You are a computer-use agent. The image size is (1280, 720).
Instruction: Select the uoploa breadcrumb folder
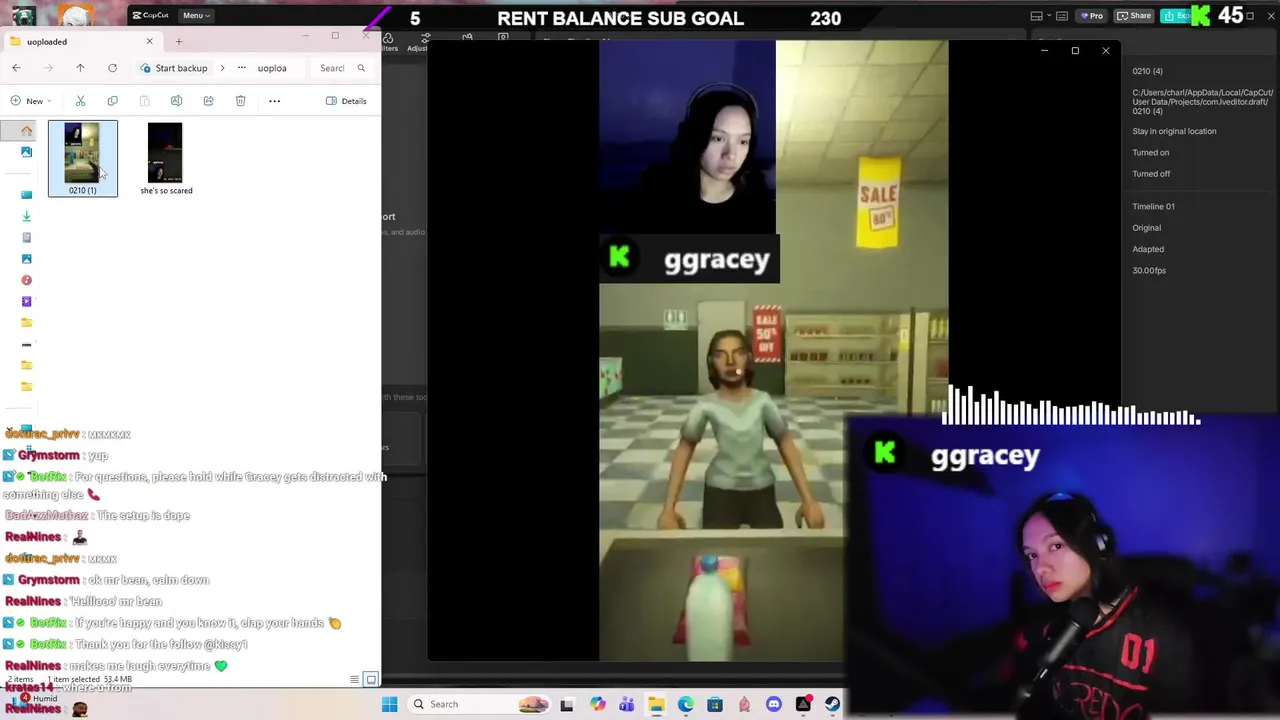point(272,68)
